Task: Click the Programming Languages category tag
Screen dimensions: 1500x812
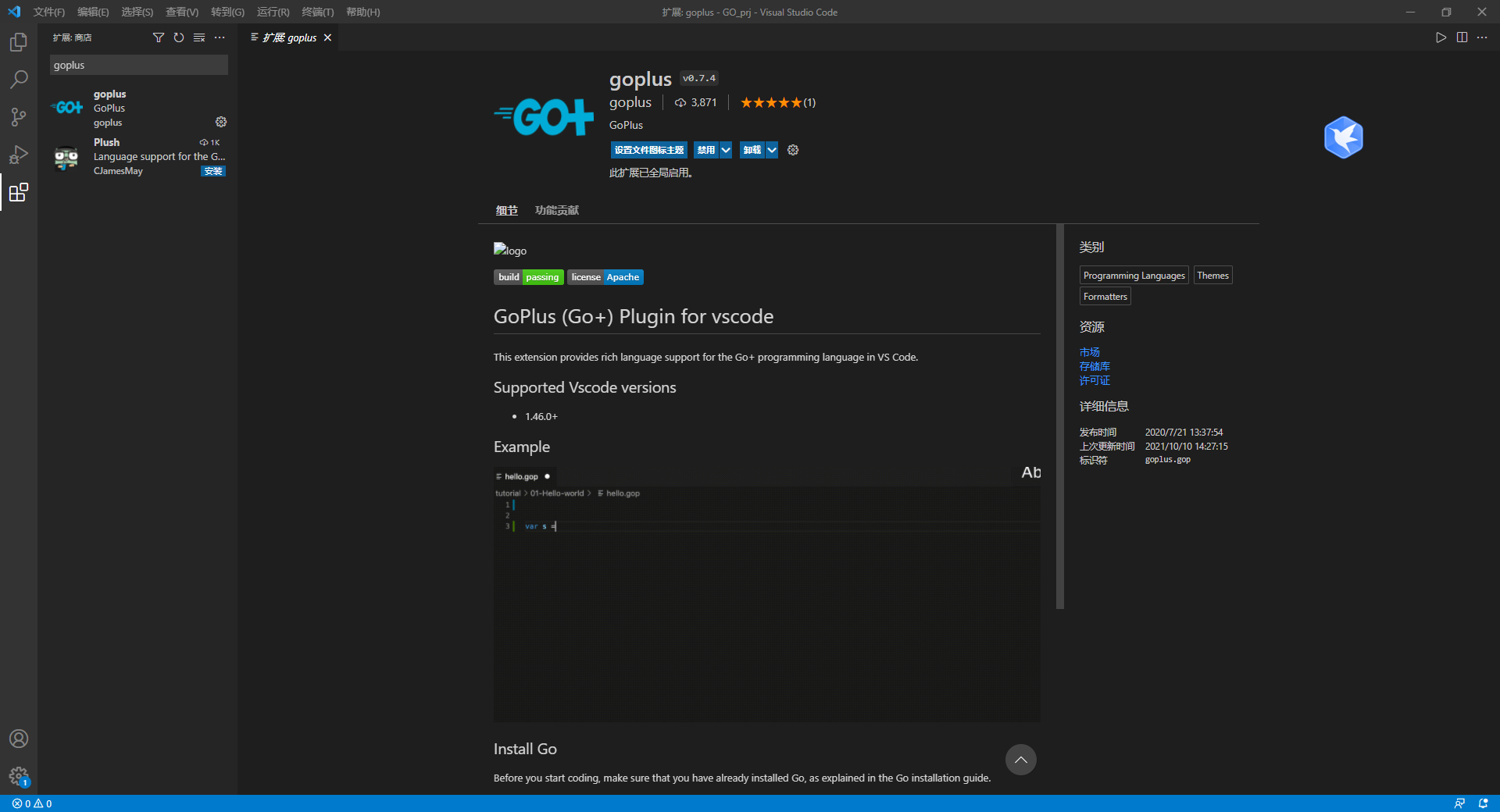Action: click(x=1134, y=276)
